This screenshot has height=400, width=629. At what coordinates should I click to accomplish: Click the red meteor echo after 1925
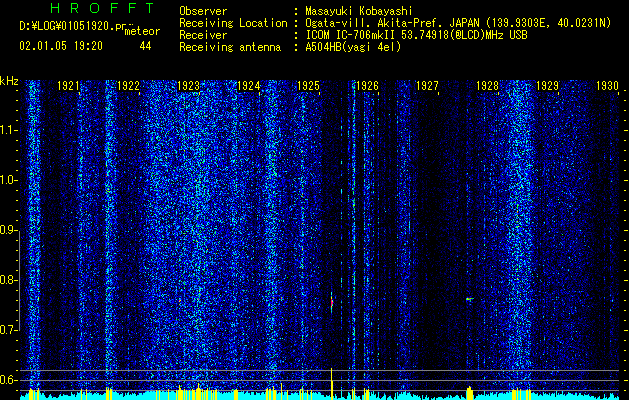[x=332, y=302]
